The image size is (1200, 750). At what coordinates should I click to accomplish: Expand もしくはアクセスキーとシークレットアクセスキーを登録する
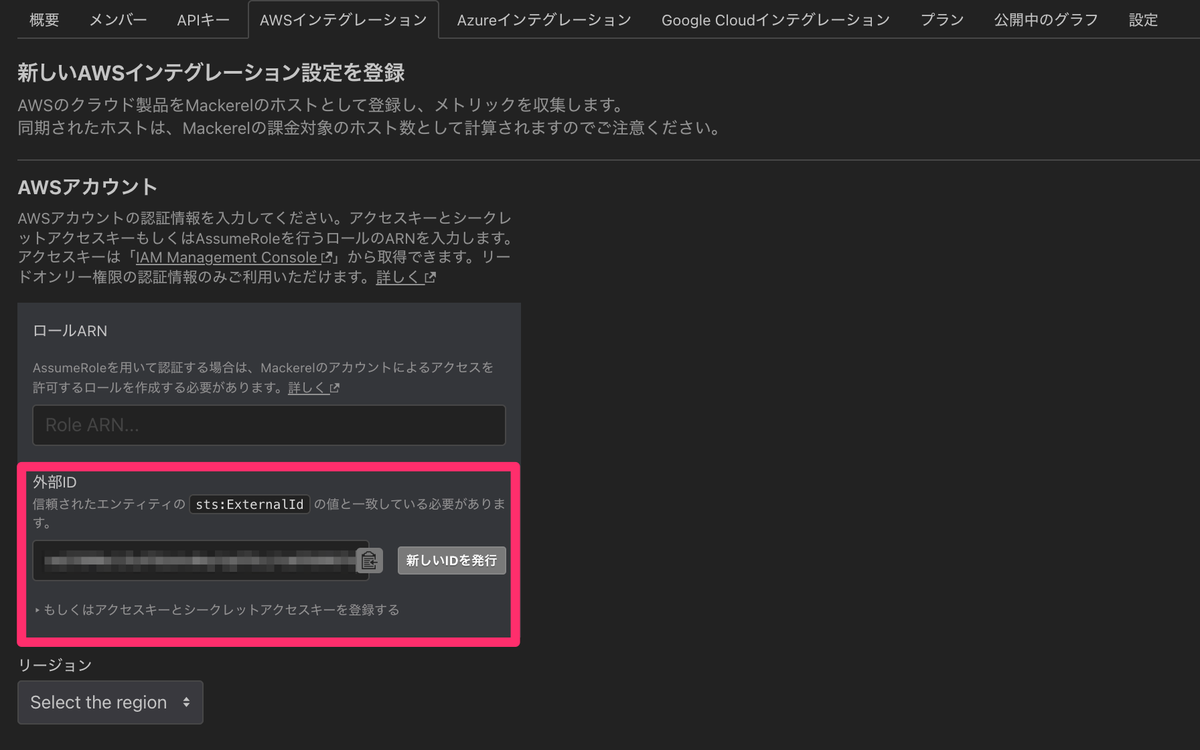[x=217, y=610]
